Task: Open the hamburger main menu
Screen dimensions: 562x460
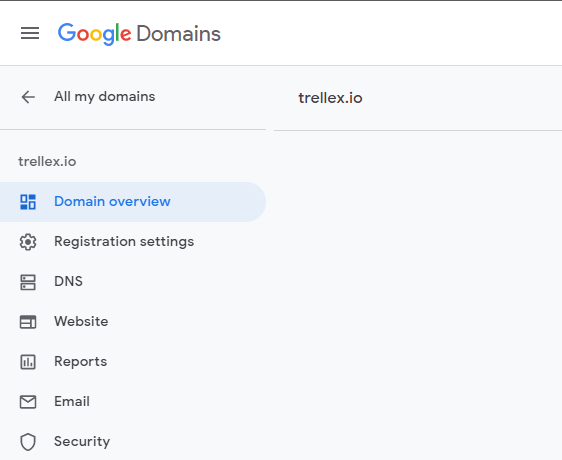Action: pos(30,33)
